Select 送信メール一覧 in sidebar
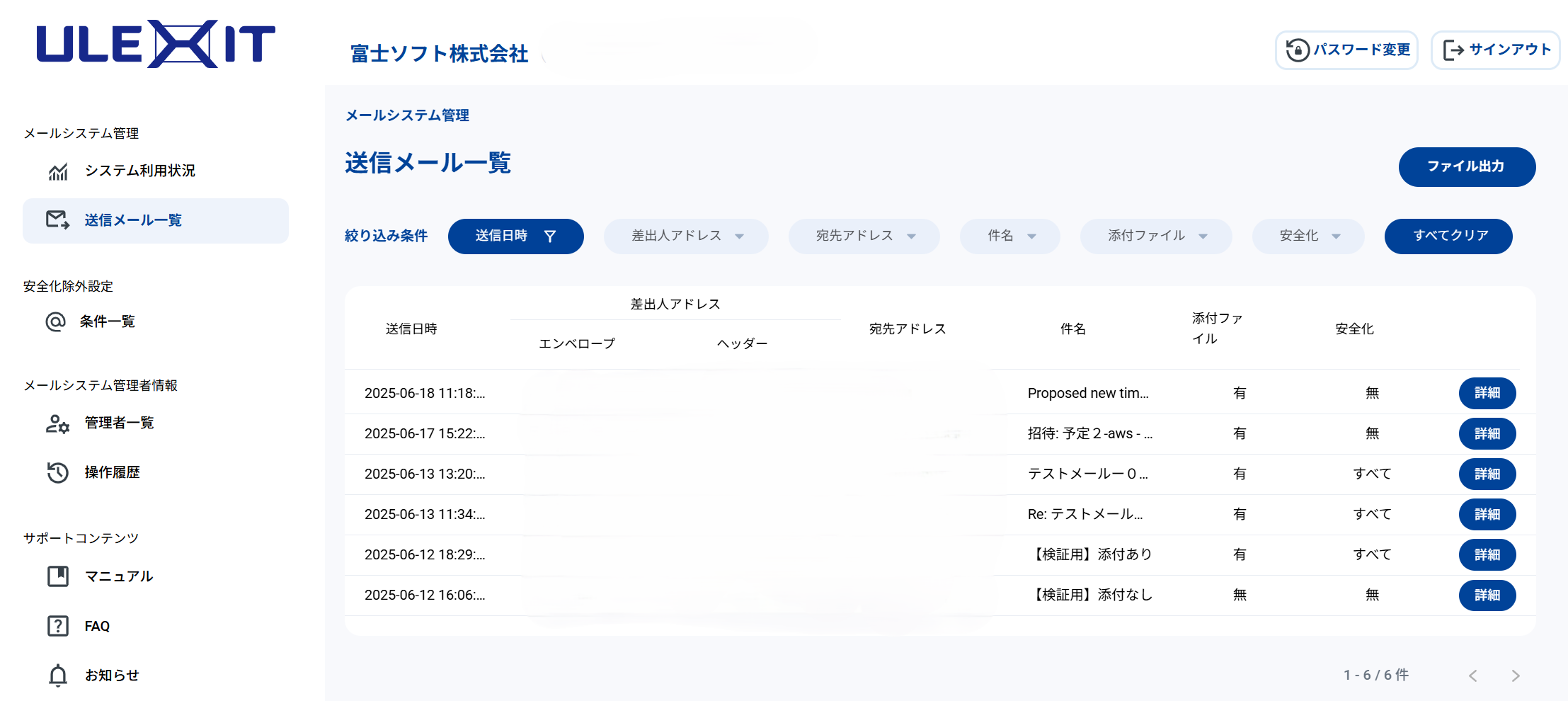The width and height of the screenshot is (1568, 701). 156,221
